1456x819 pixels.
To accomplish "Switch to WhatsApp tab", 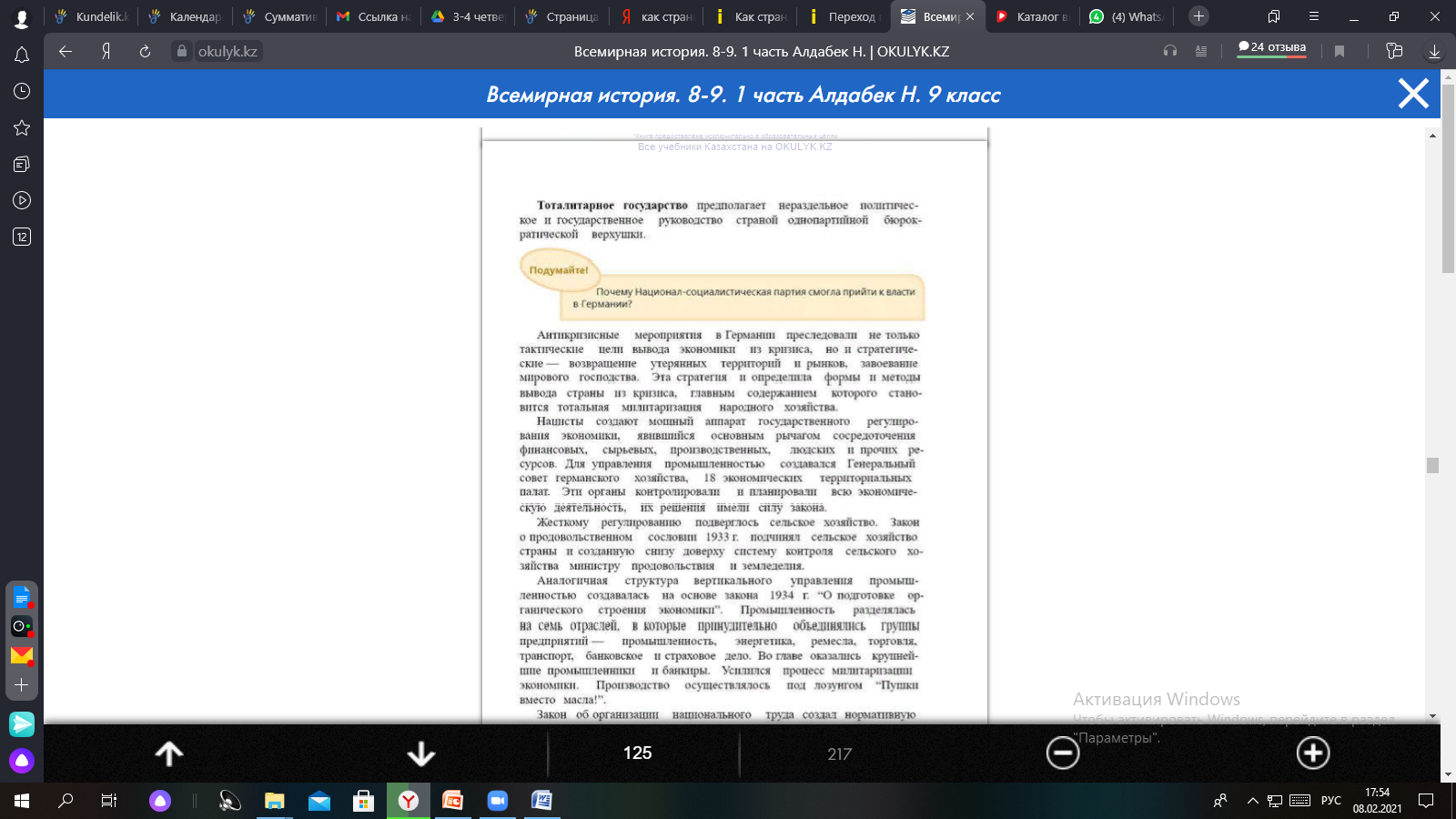I will pyautogui.click(x=1127, y=16).
